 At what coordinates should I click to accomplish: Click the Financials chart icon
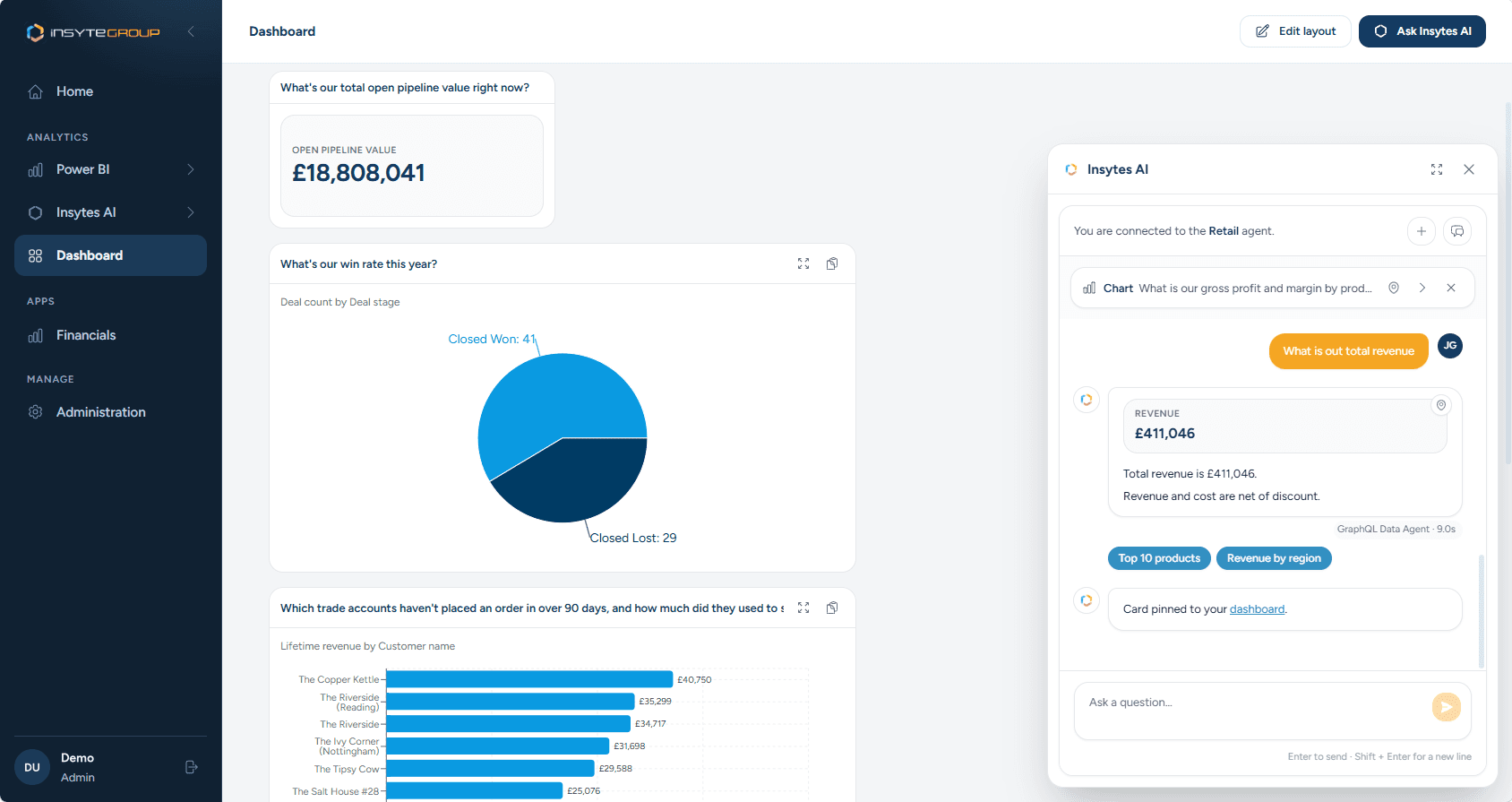36,335
